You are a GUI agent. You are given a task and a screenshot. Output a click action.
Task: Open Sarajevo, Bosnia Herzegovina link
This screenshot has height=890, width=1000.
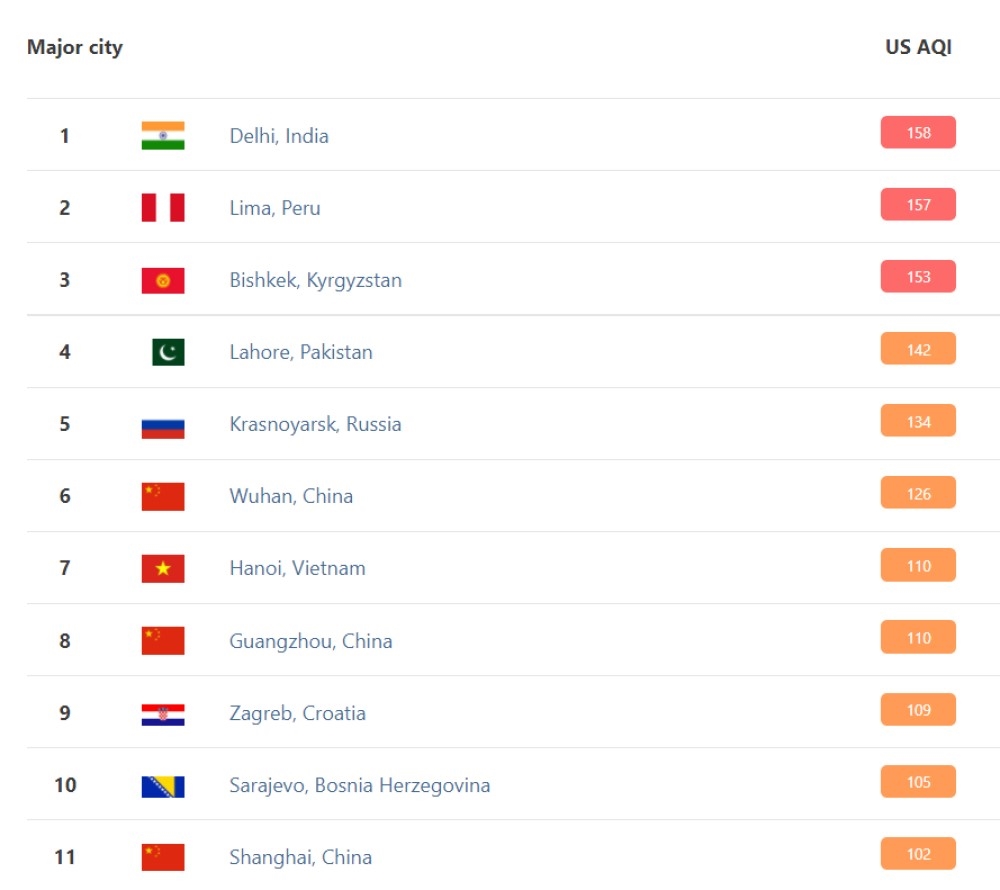[x=360, y=785]
